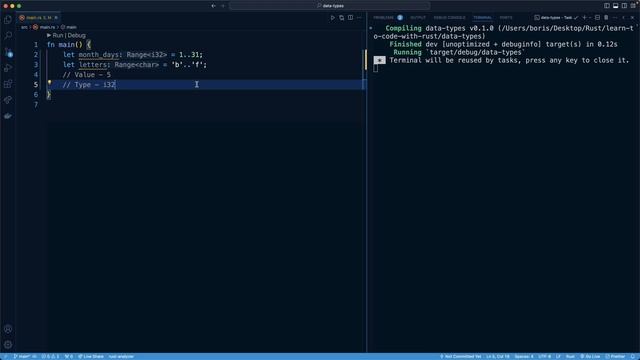Viewport: 640px width, 360px height.
Task: Select the data-types Task terminal label
Action: pyautogui.click(x=556, y=18)
